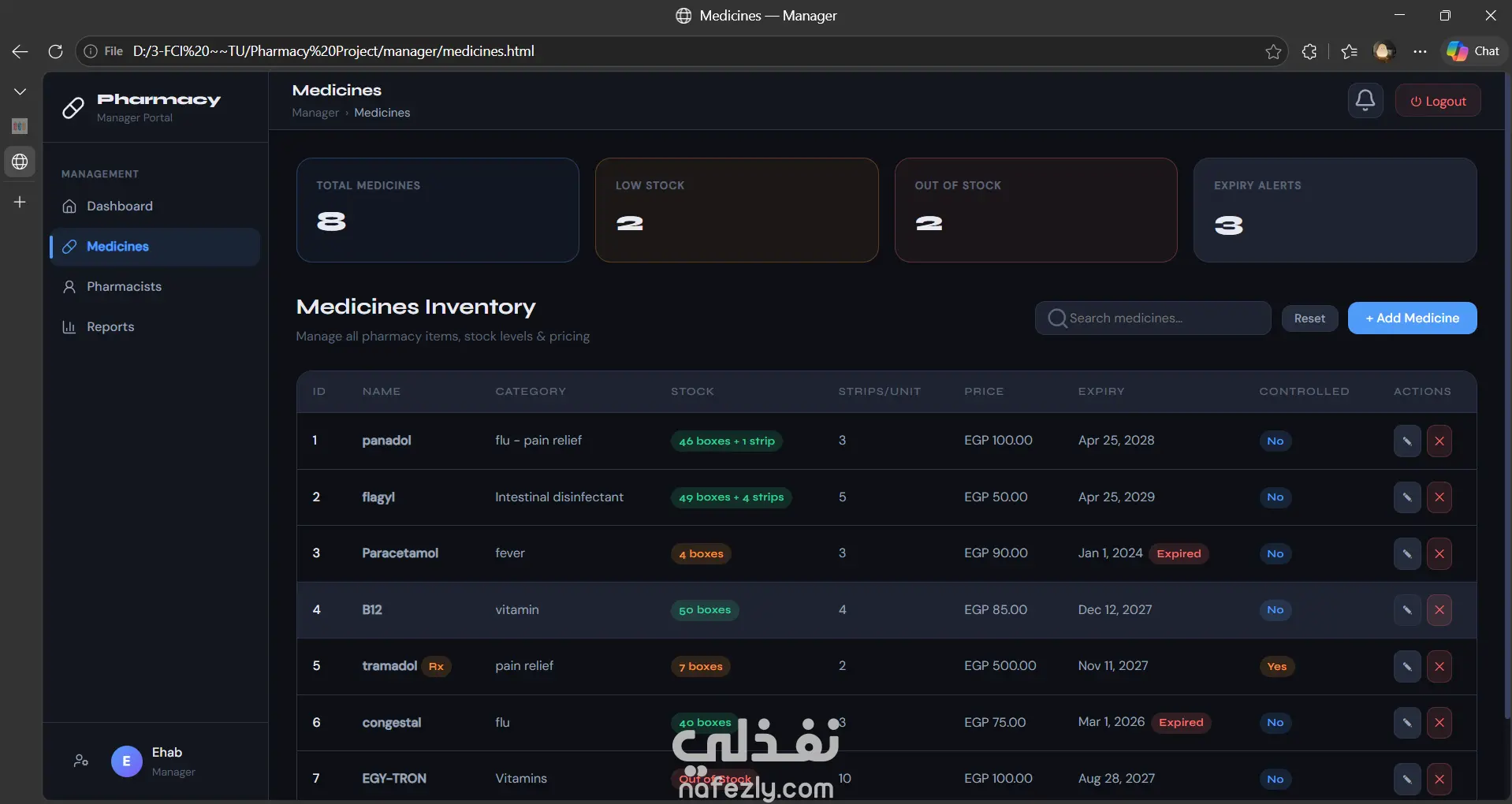The width and height of the screenshot is (1512, 804).
Task: Edit the flagyl medicine row
Action: tap(1407, 497)
